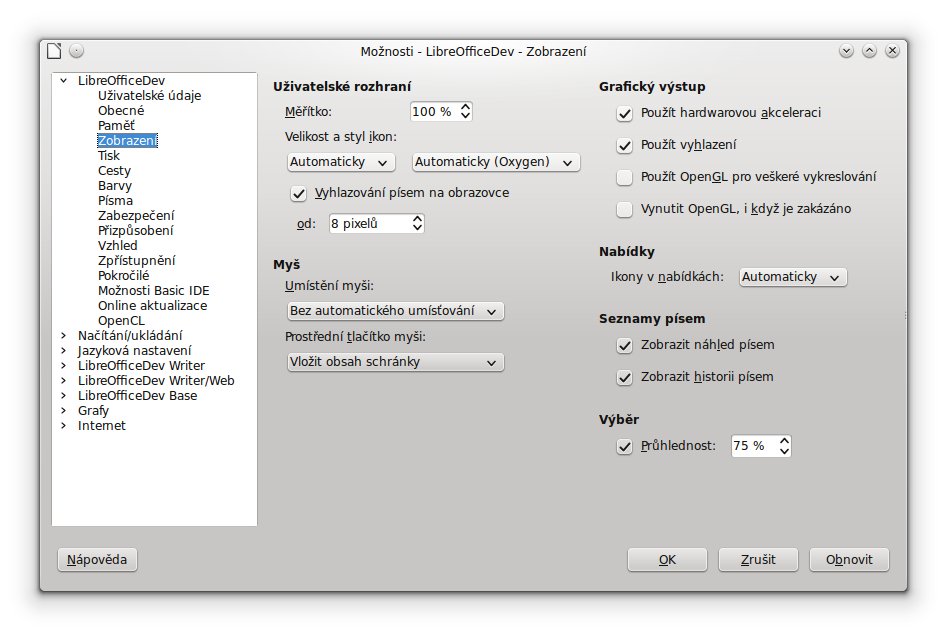
Task: Click the 8 pixelů spin field
Action: (377, 224)
